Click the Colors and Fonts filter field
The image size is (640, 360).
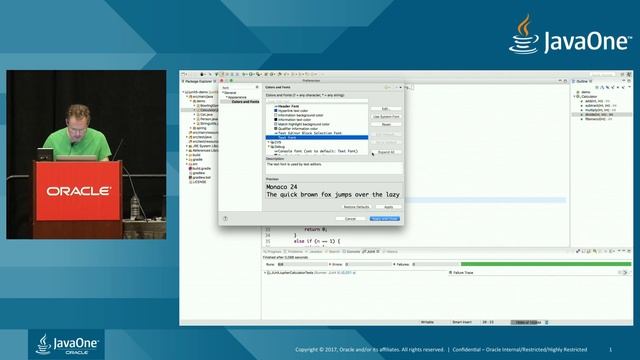coord(317,101)
